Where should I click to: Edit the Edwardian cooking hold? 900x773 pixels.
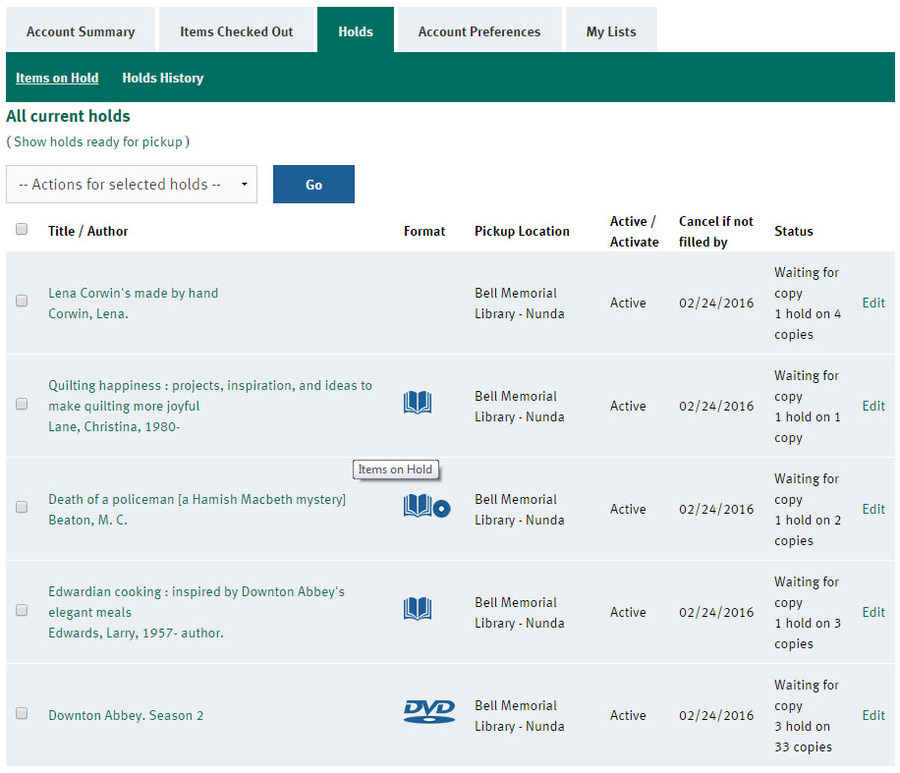tap(874, 612)
